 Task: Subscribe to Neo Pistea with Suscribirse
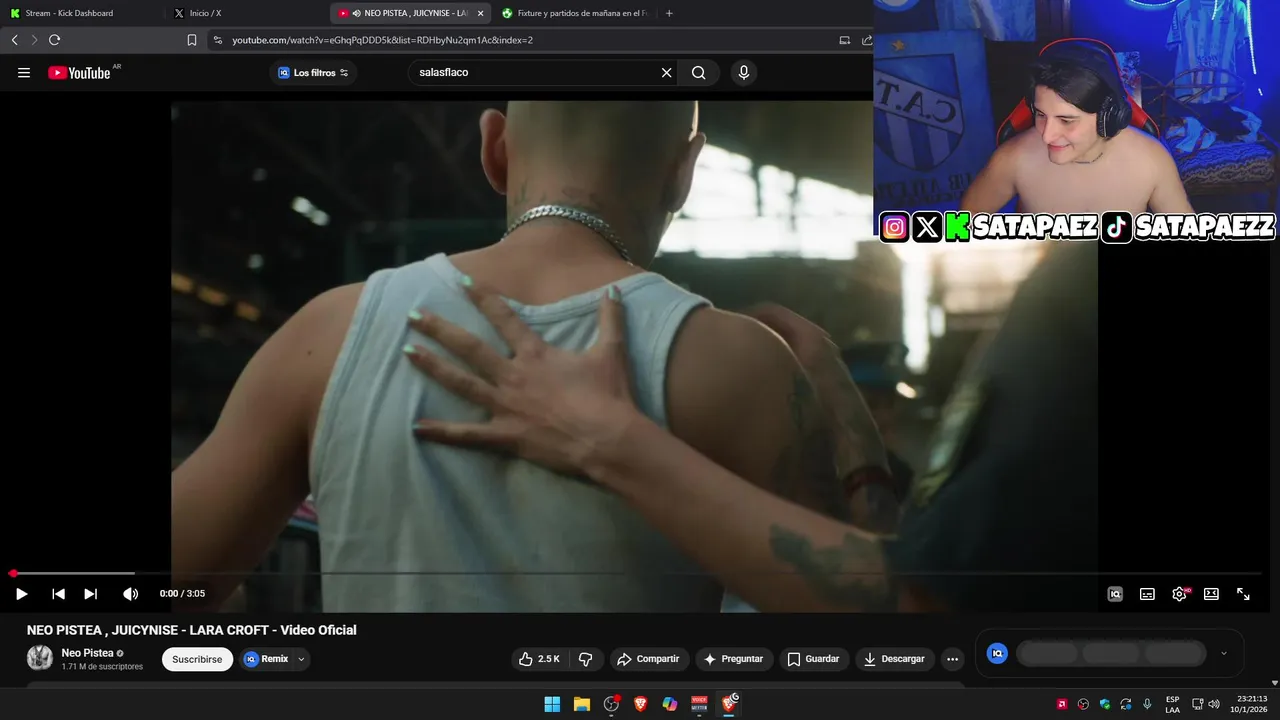(197, 659)
